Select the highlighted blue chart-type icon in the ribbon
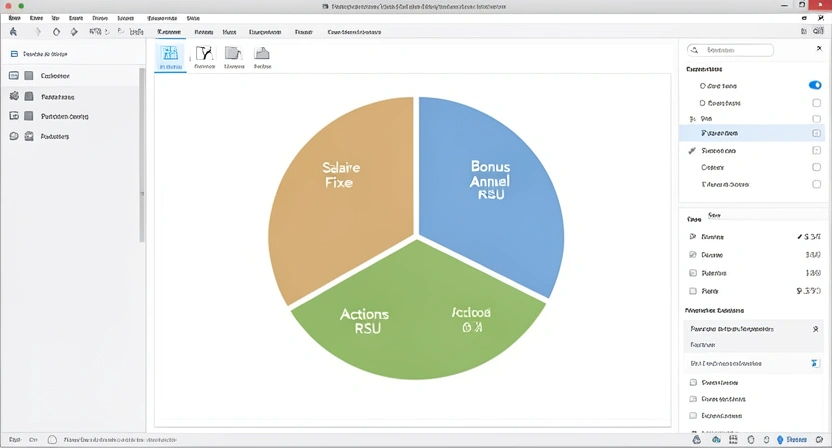Viewport: 832px width, 448px height. [x=170, y=55]
